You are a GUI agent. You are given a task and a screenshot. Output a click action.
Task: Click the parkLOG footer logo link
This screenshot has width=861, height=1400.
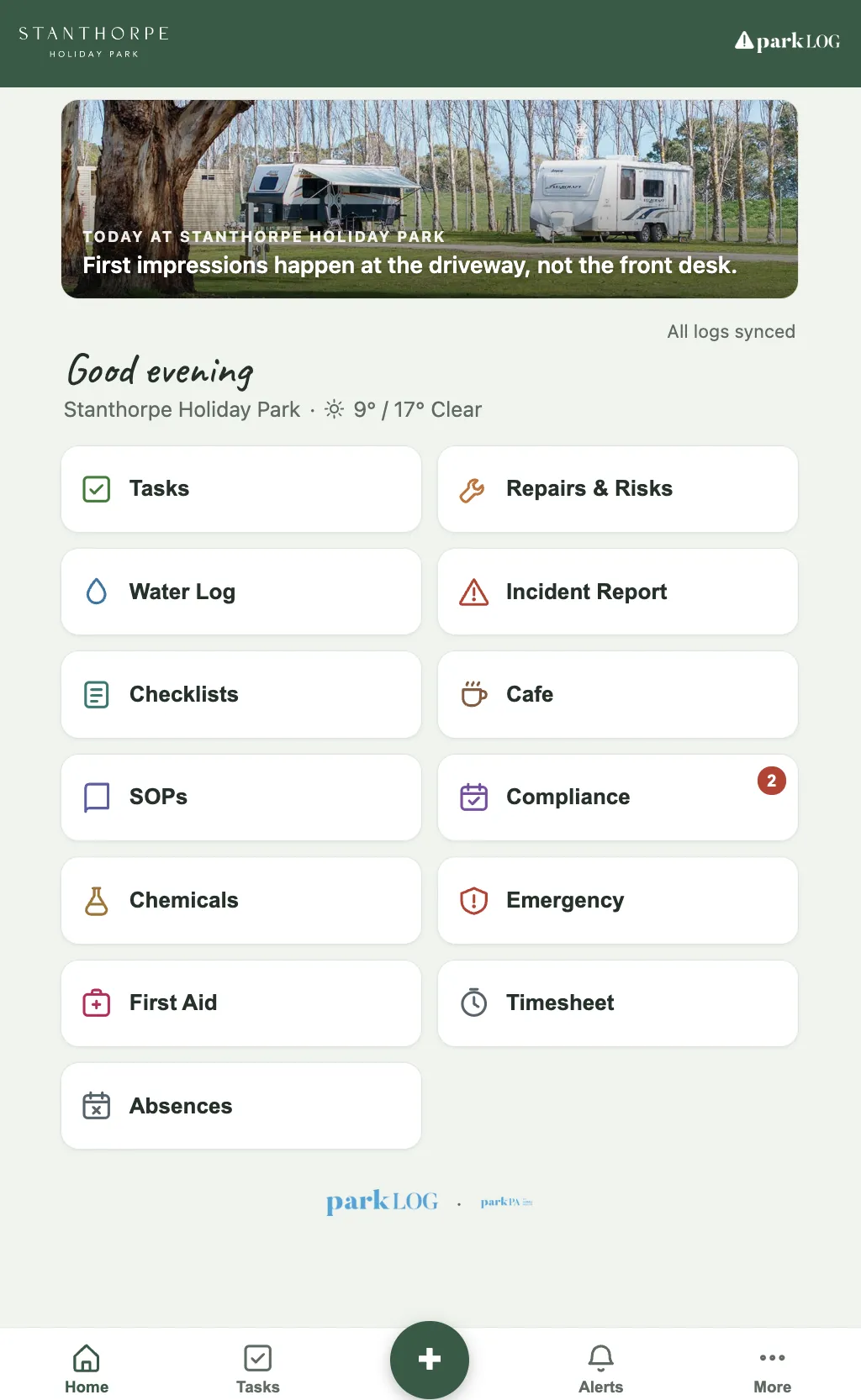coord(383,1202)
